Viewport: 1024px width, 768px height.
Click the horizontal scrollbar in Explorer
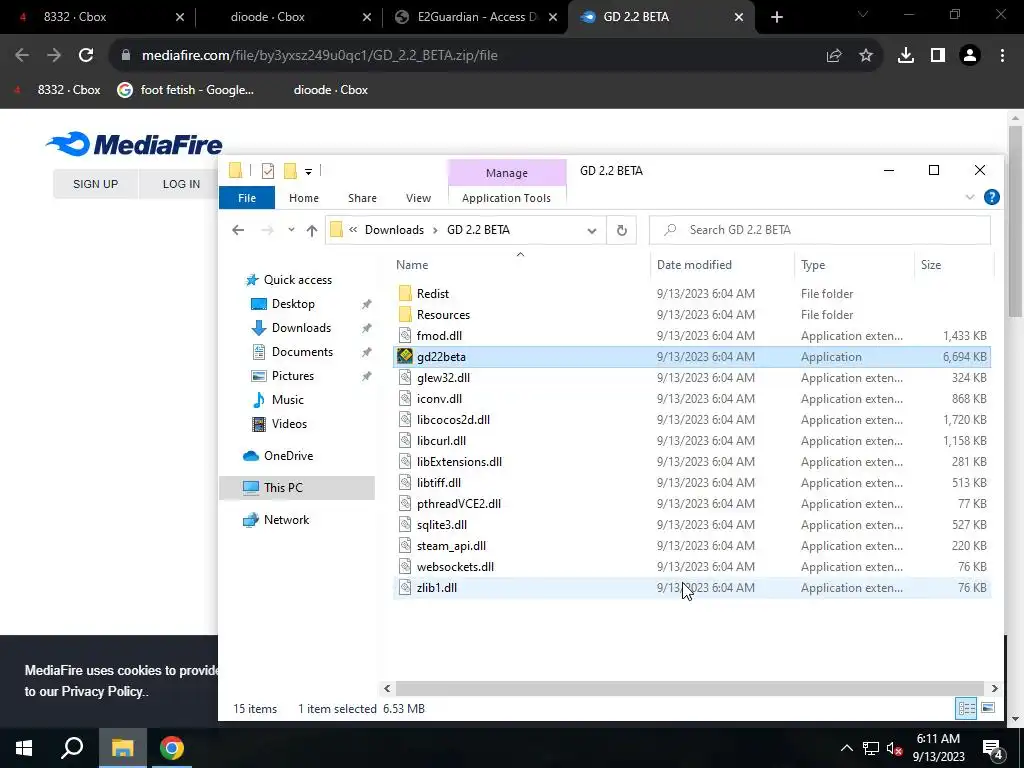[690, 688]
